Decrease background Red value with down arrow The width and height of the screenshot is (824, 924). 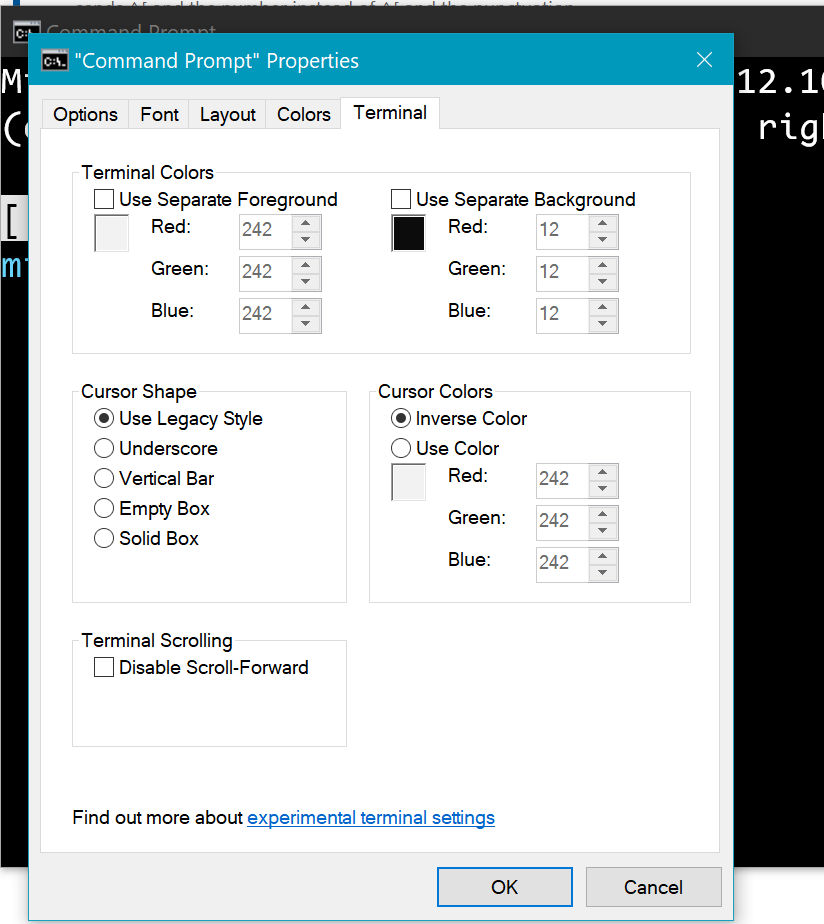point(602,239)
